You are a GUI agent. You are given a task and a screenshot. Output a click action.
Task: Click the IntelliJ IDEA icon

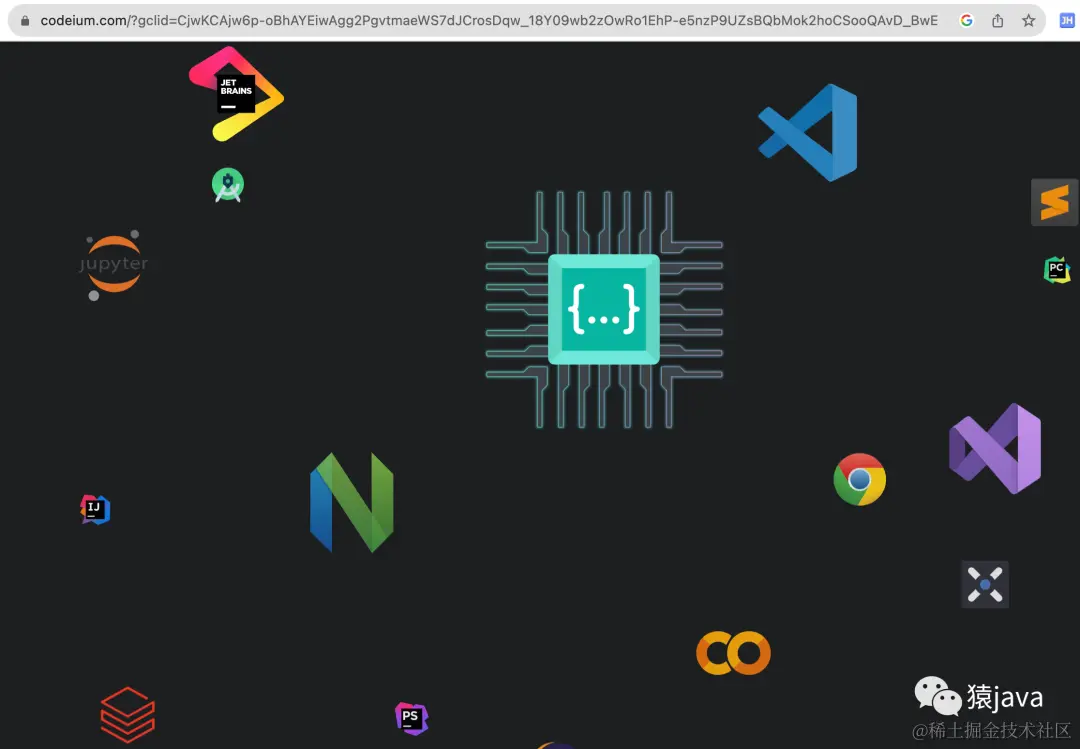click(95, 509)
